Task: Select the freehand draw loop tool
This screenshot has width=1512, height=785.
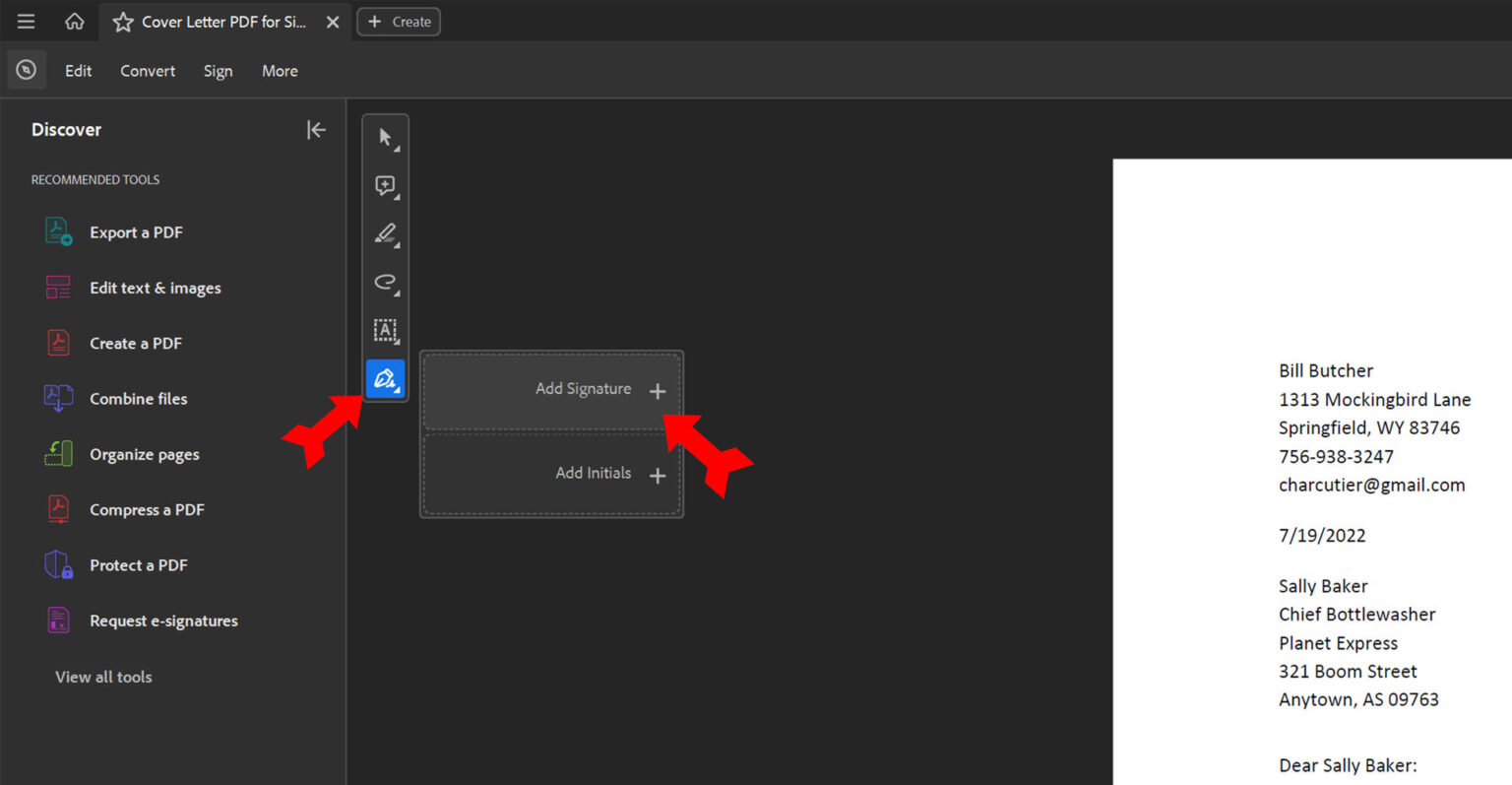Action: (x=385, y=282)
